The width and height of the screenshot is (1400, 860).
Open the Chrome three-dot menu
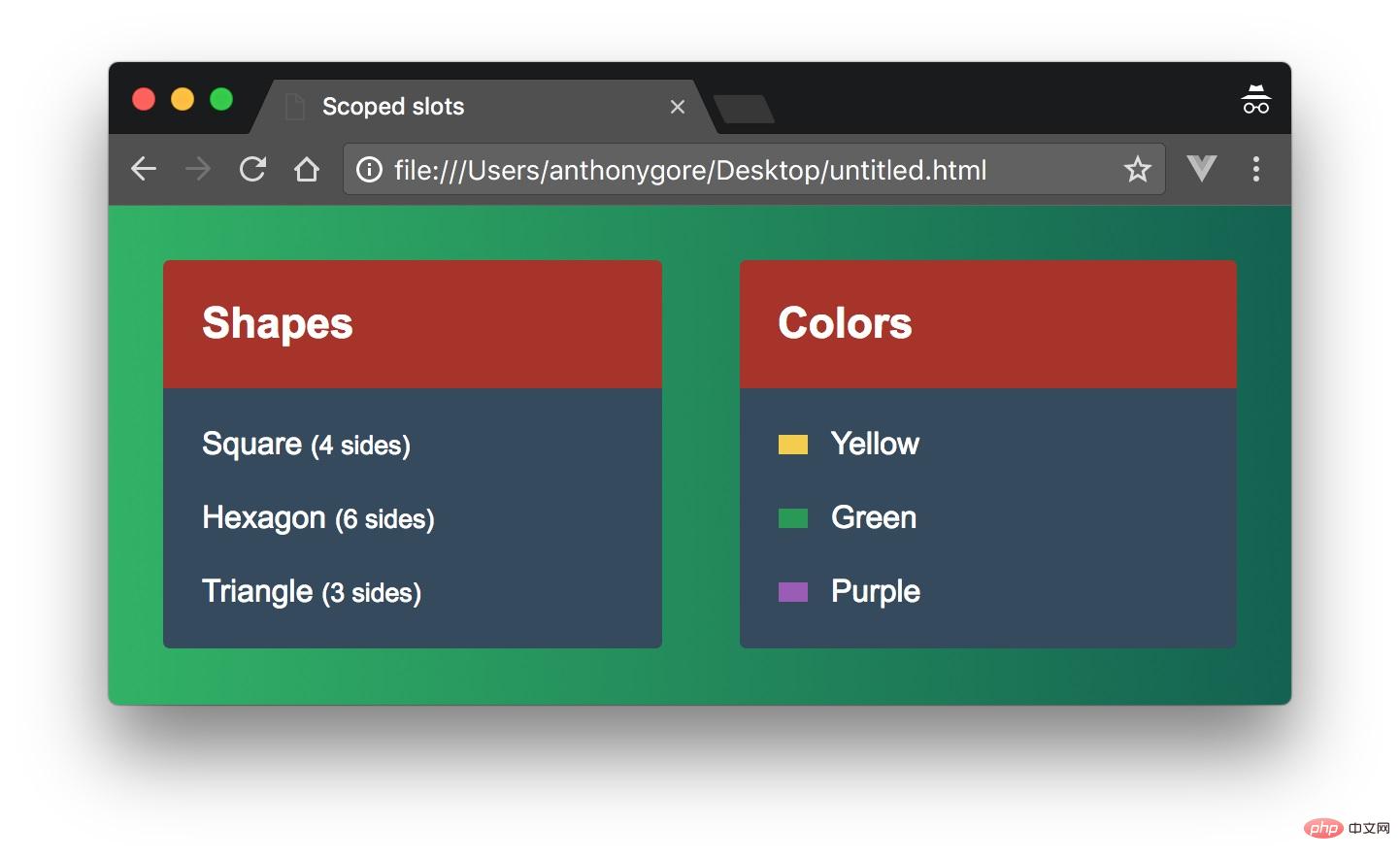click(x=1256, y=169)
